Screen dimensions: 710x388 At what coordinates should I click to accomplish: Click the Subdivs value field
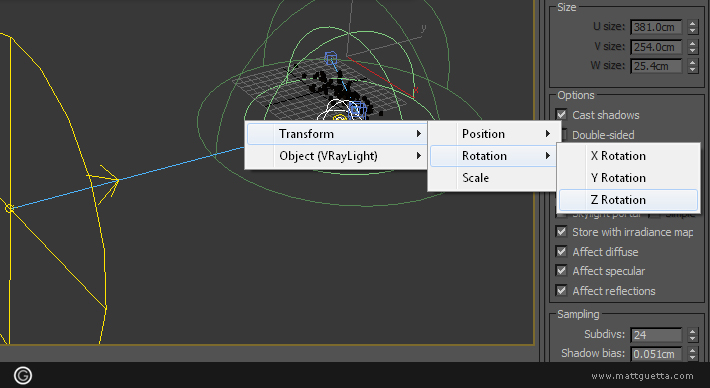pyautogui.click(x=656, y=335)
